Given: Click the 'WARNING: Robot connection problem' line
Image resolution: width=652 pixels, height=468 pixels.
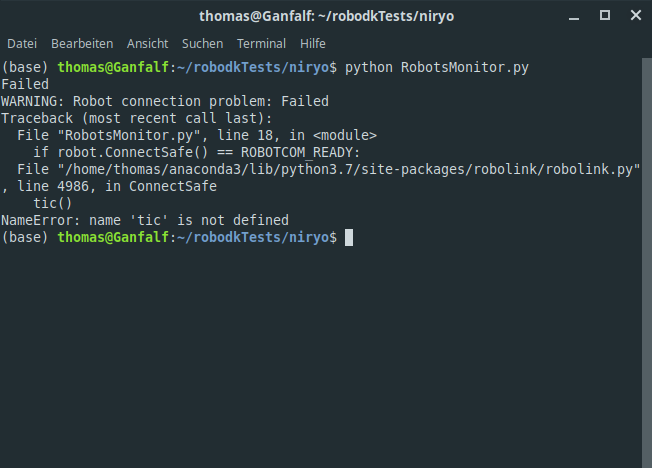Looking at the screenshot, I should click(x=165, y=101).
